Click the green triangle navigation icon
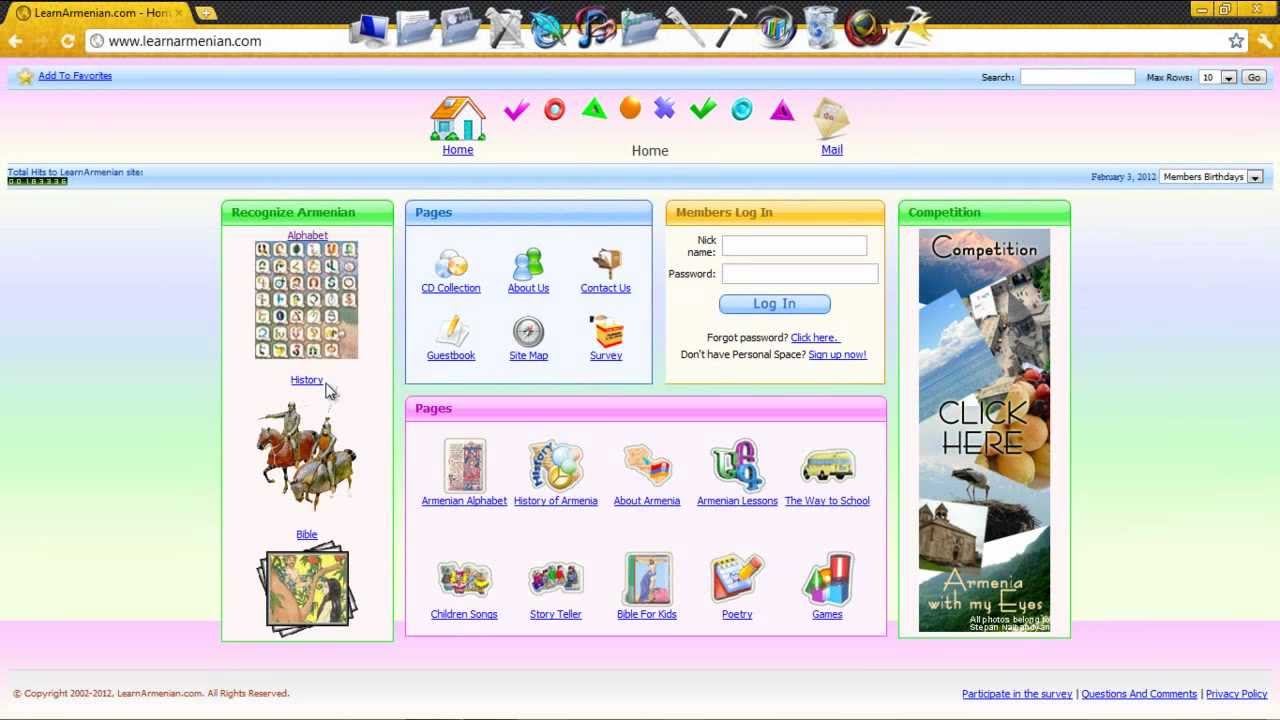Viewport: 1280px width, 720px height. (594, 109)
